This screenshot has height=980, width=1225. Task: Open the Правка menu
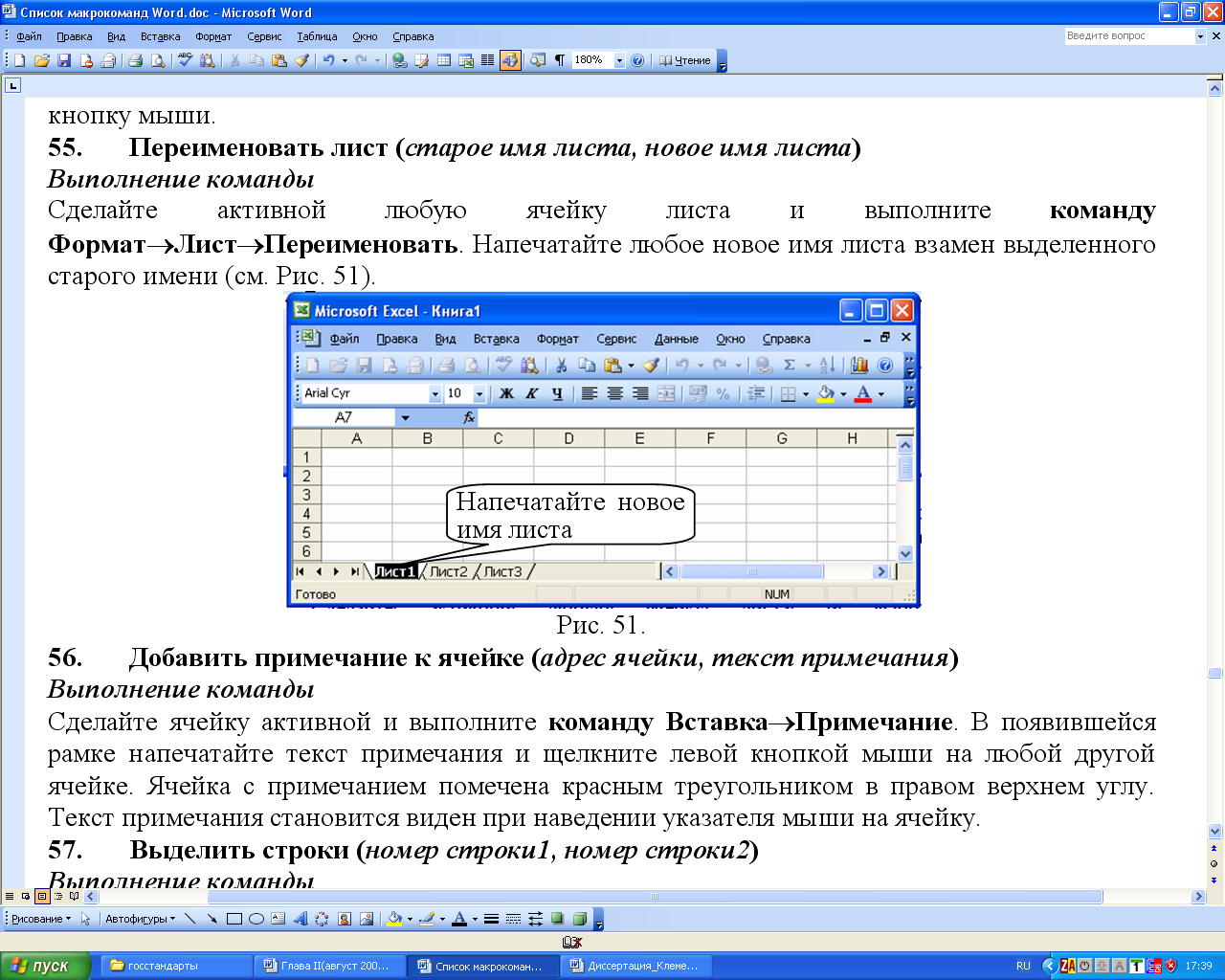pyautogui.click(x=74, y=36)
